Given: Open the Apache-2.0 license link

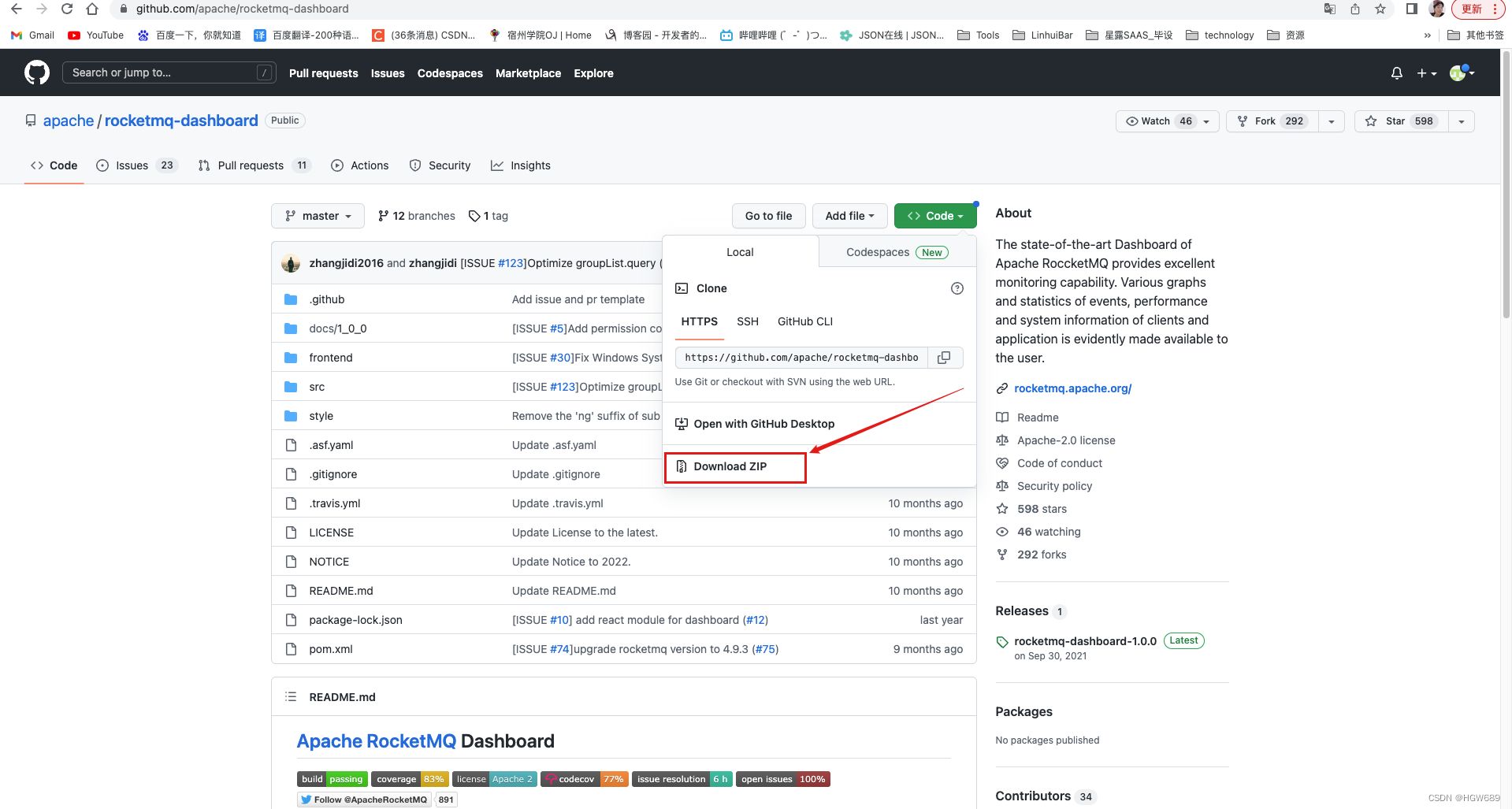Looking at the screenshot, I should (1066, 440).
